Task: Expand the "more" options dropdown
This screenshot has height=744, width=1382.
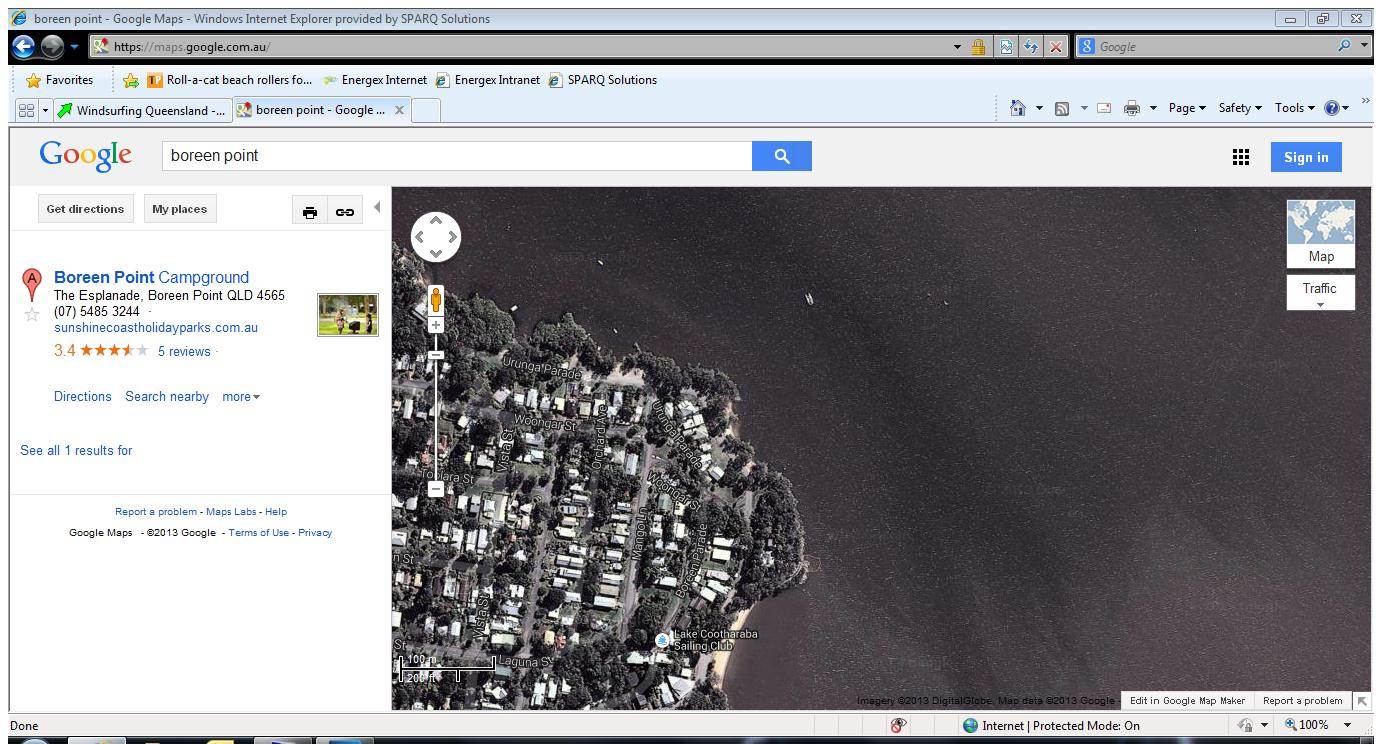Action: tap(240, 397)
